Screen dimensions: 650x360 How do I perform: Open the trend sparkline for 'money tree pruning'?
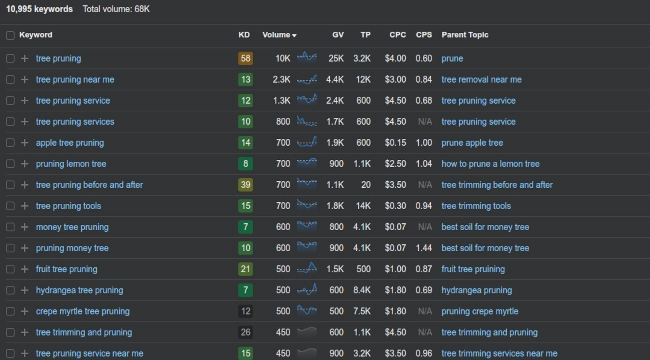tap(307, 226)
